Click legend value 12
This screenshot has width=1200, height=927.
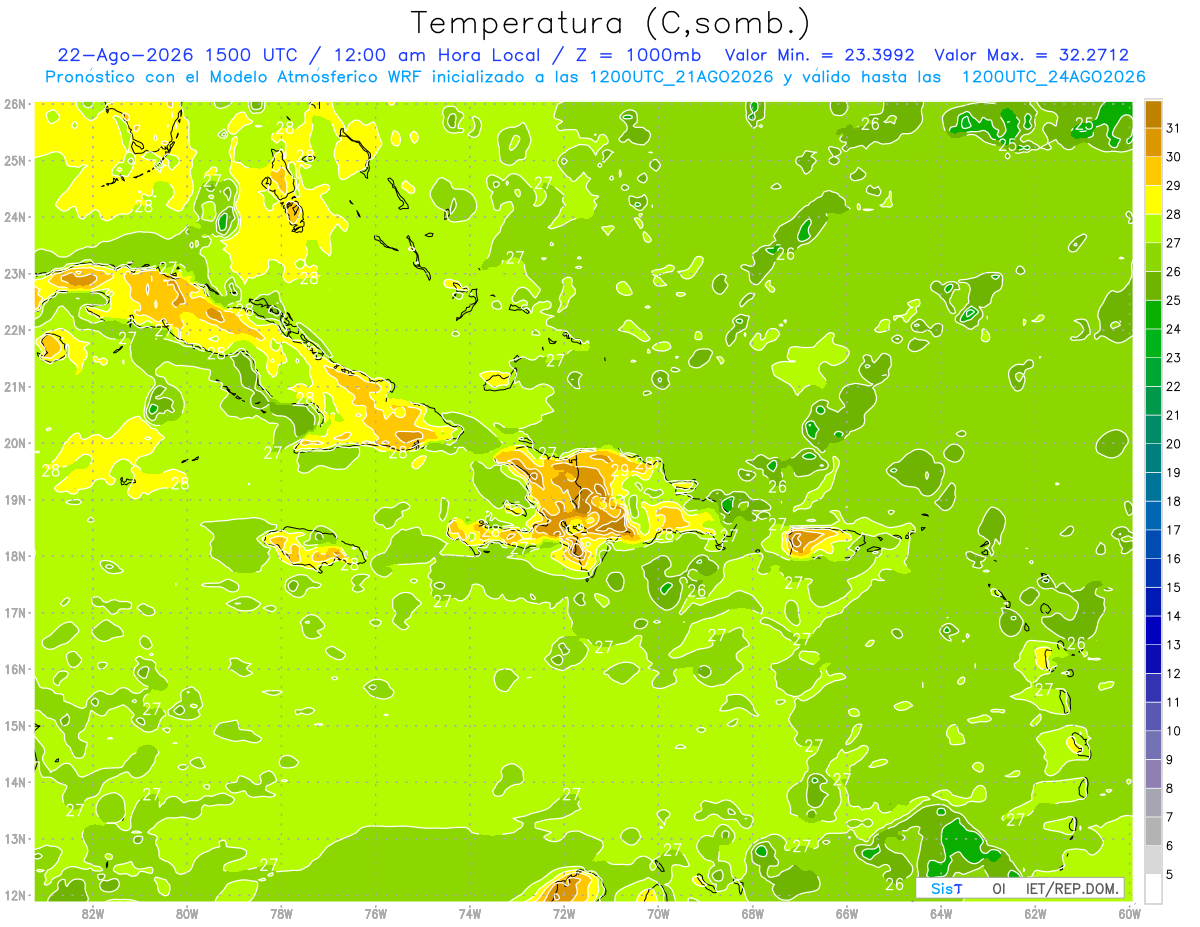pyautogui.click(x=1173, y=673)
